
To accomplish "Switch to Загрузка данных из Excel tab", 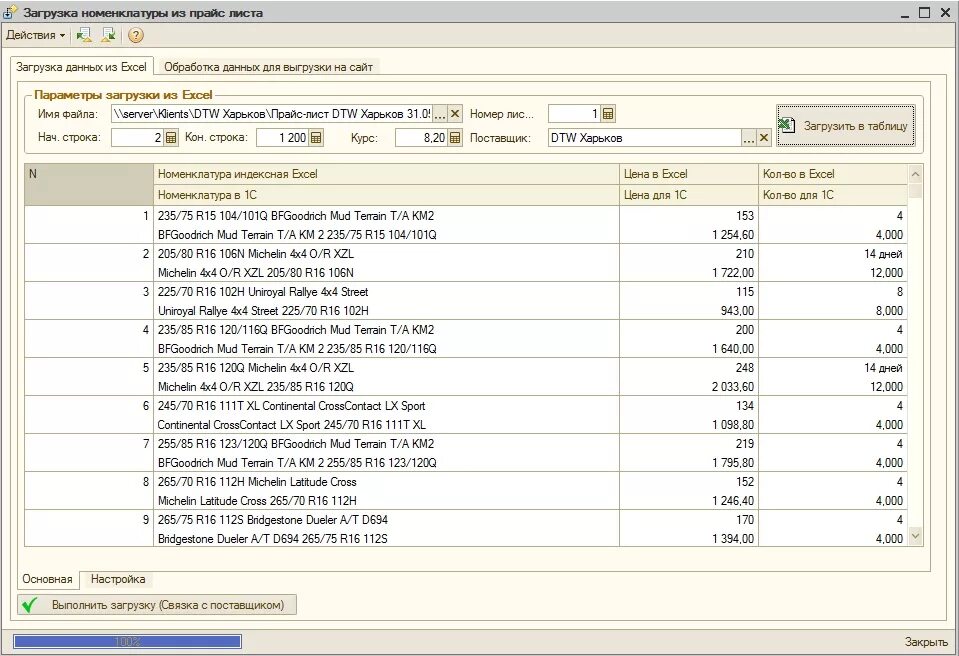I will (81, 67).
